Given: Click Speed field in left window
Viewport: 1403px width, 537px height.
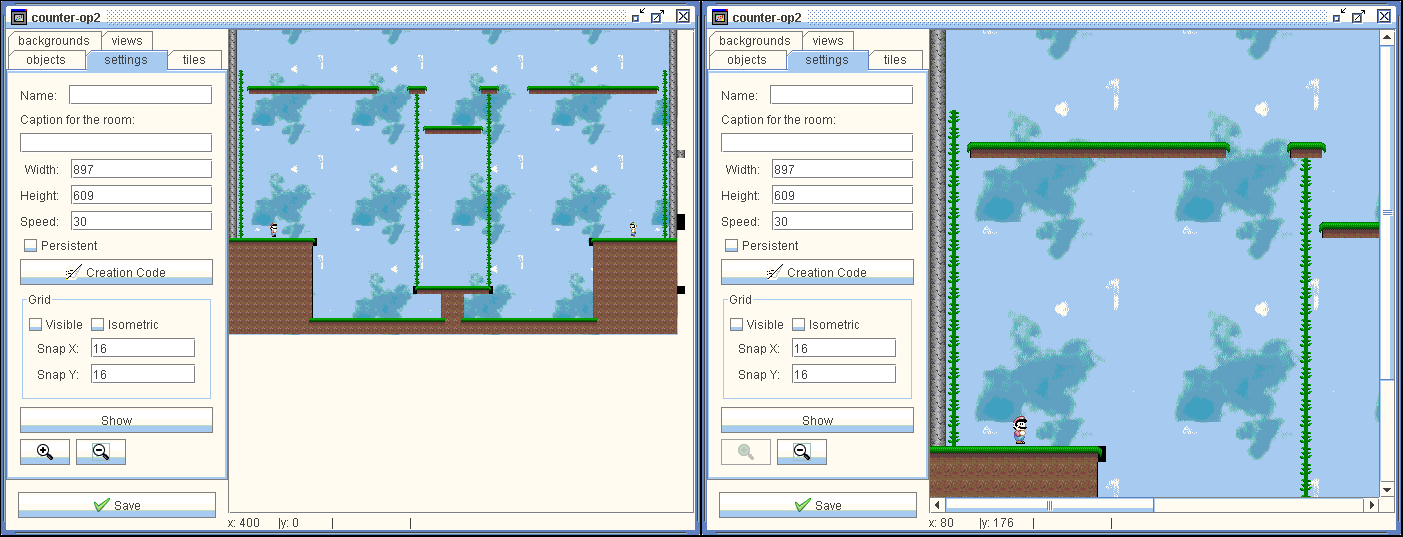Looking at the screenshot, I should (140, 221).
